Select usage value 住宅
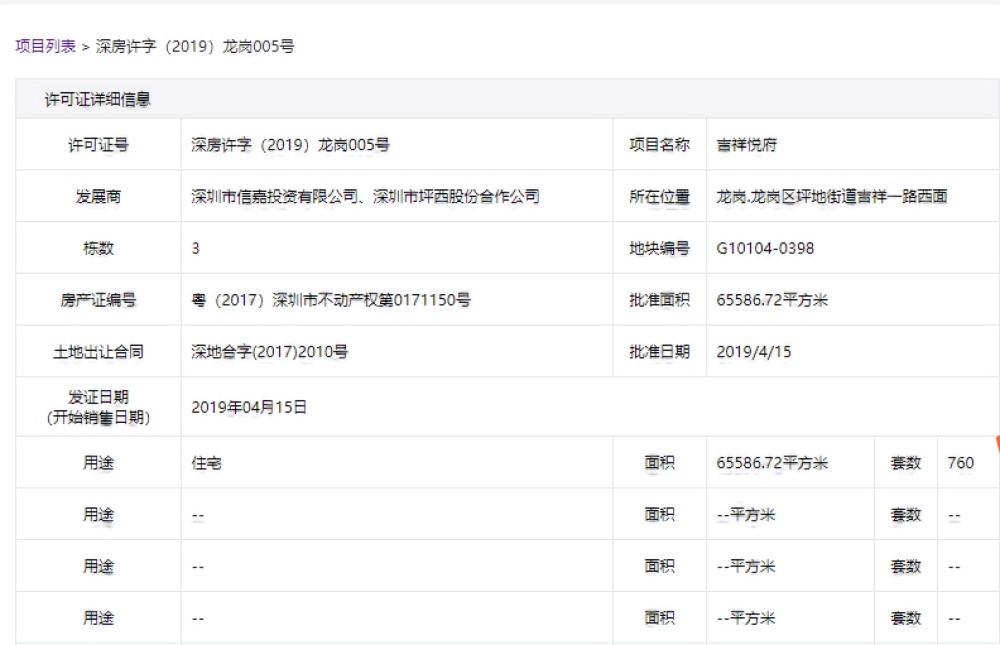The width and height of the screenshot is (1000, 645). 206,463
